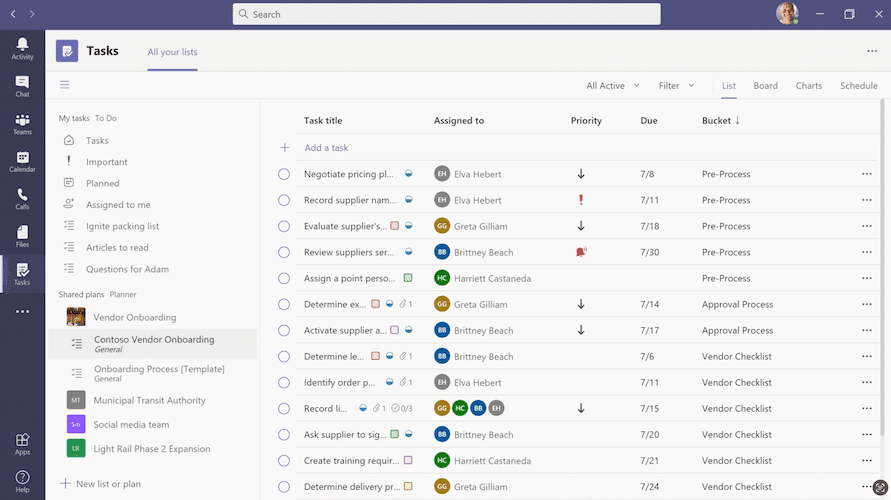The image size is (891, 500).
Task: Switch to the Schedule view tab
Action: (x=859, y=85)
